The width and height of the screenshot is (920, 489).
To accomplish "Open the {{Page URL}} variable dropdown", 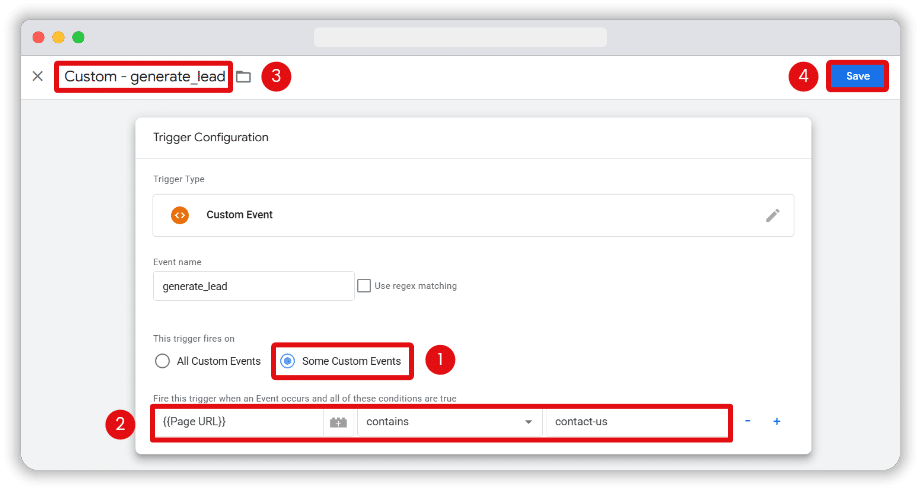I will pos(238,422).
